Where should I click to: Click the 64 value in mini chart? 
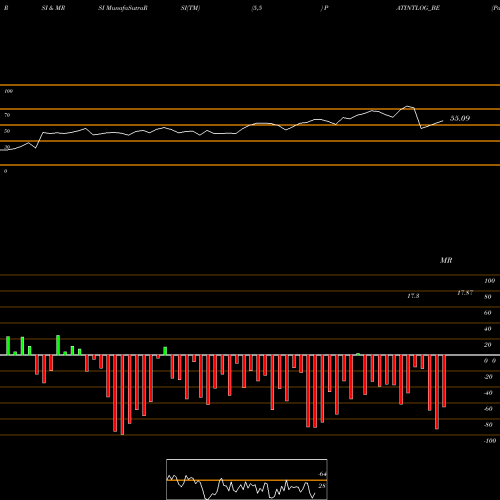(322, 474)
